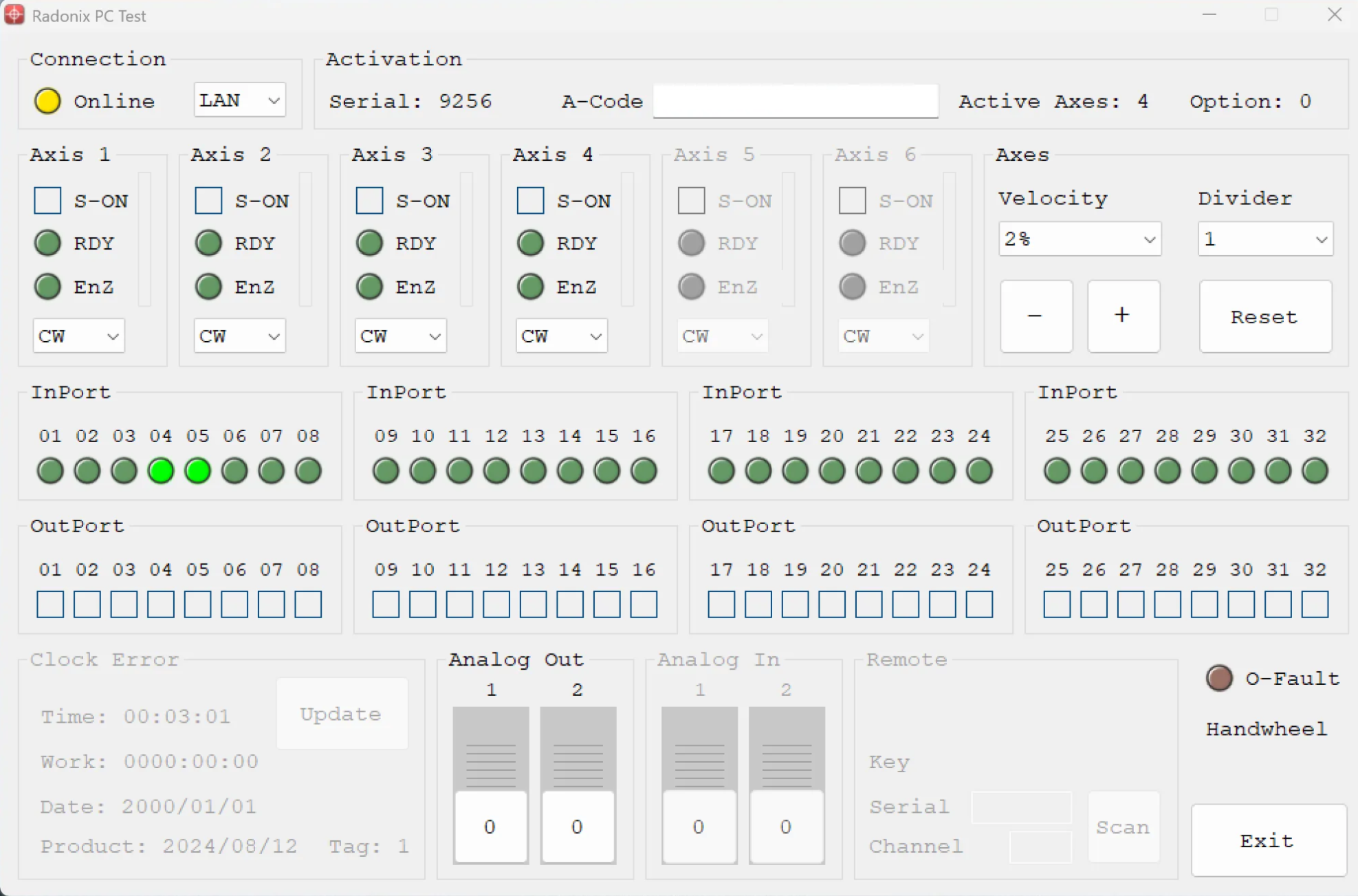Click the A-Code input field
The image size is (1358, 896).
point(795,102)
